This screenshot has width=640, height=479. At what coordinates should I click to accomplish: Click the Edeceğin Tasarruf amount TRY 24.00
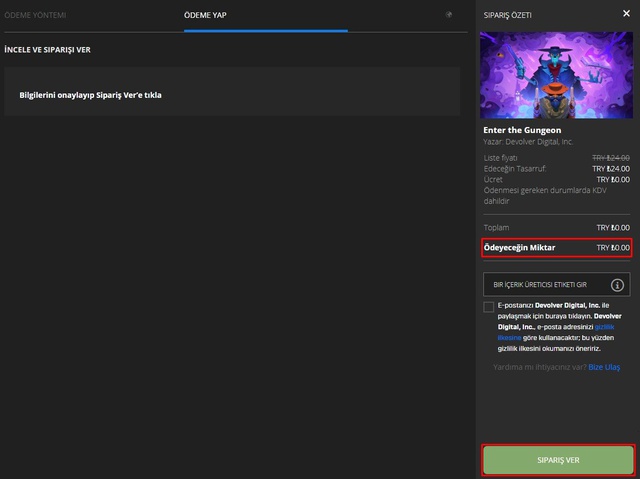tap(611, 169)
